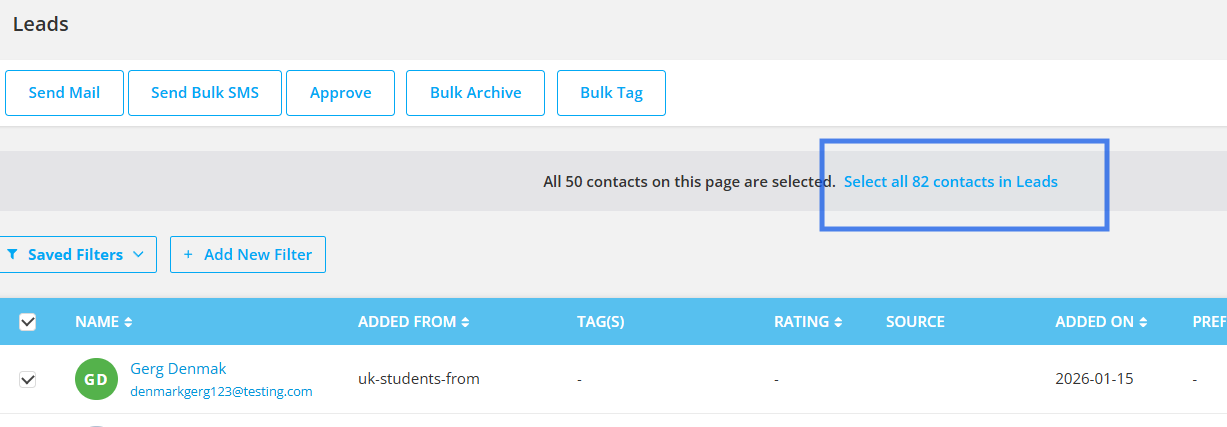Select all 82 contacts in Leads

point(950,182)
